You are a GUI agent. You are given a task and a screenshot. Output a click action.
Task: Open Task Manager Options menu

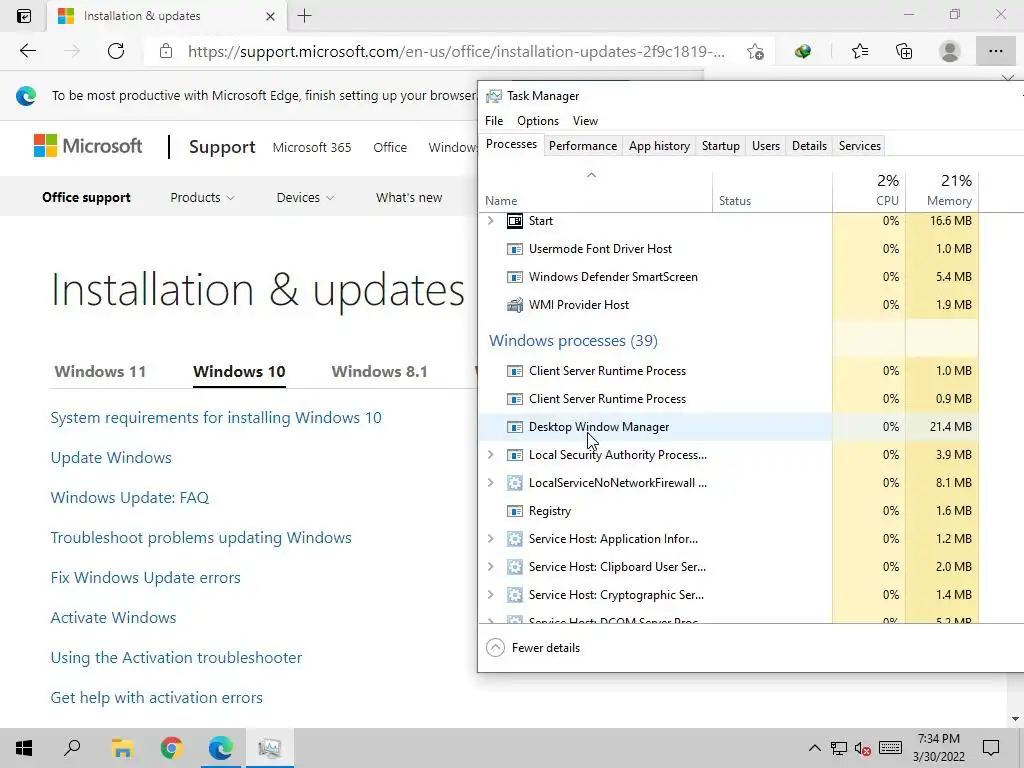[537, 121]
